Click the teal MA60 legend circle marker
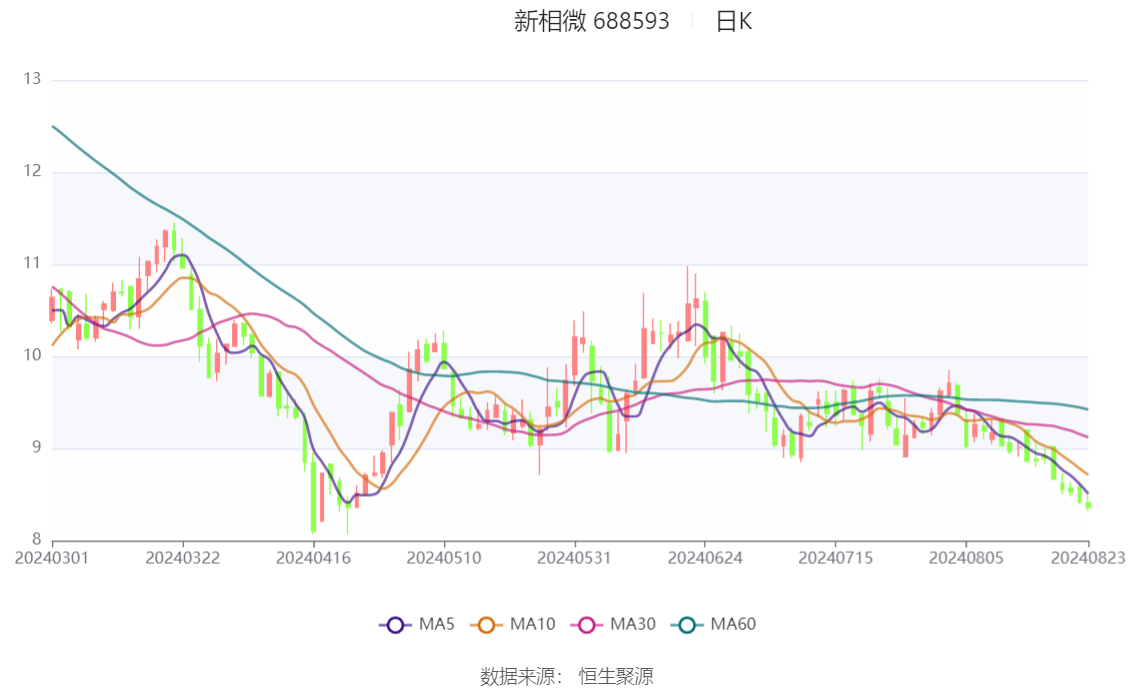The image size is (1134, 689). (687, 625)
